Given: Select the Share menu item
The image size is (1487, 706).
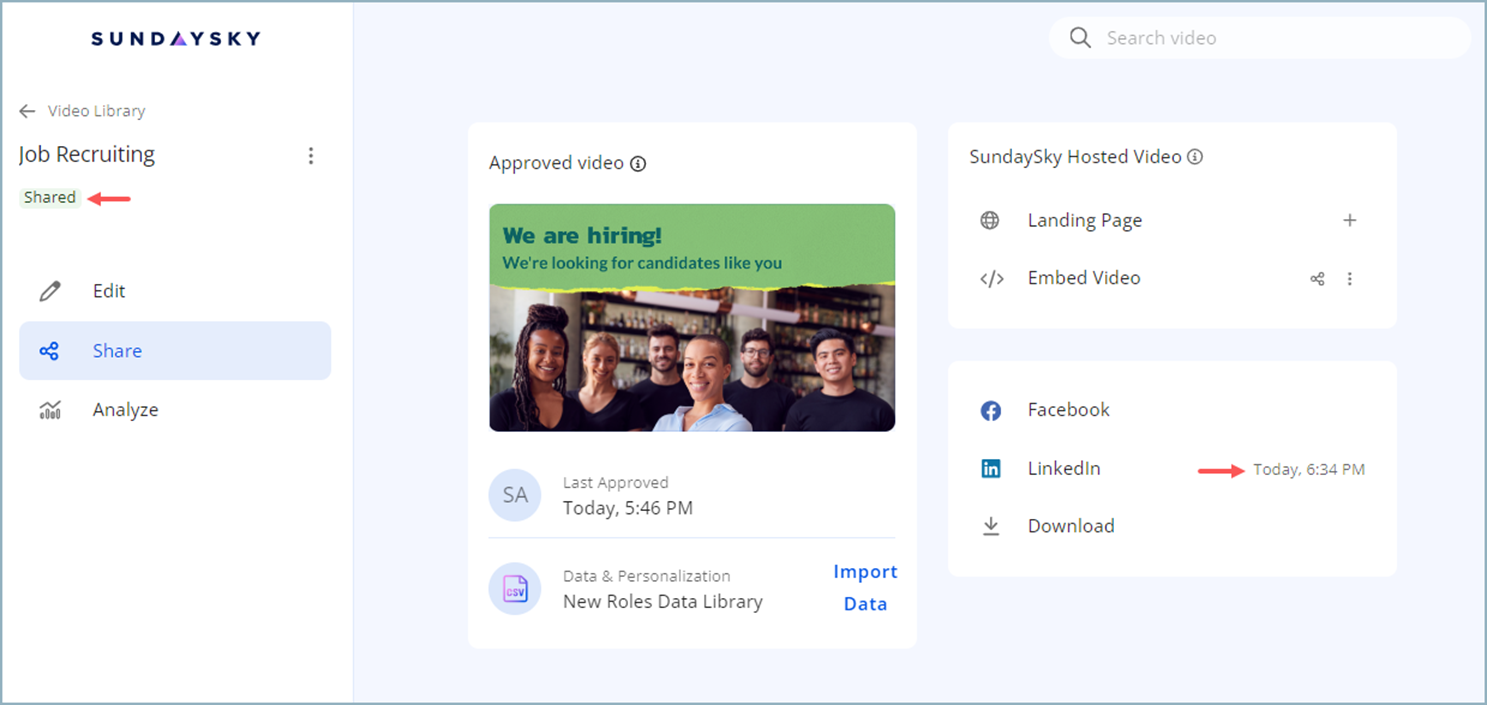Looking at the screenshot, I should 175,351.
